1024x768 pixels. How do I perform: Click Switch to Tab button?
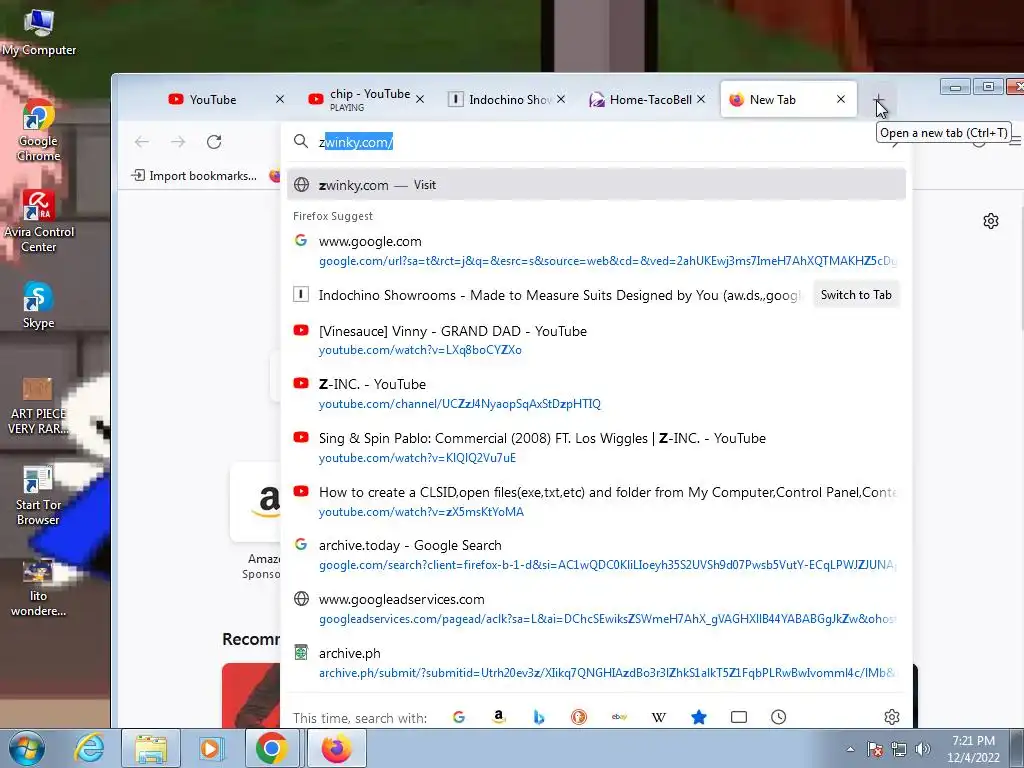click(x=856, y=295)
